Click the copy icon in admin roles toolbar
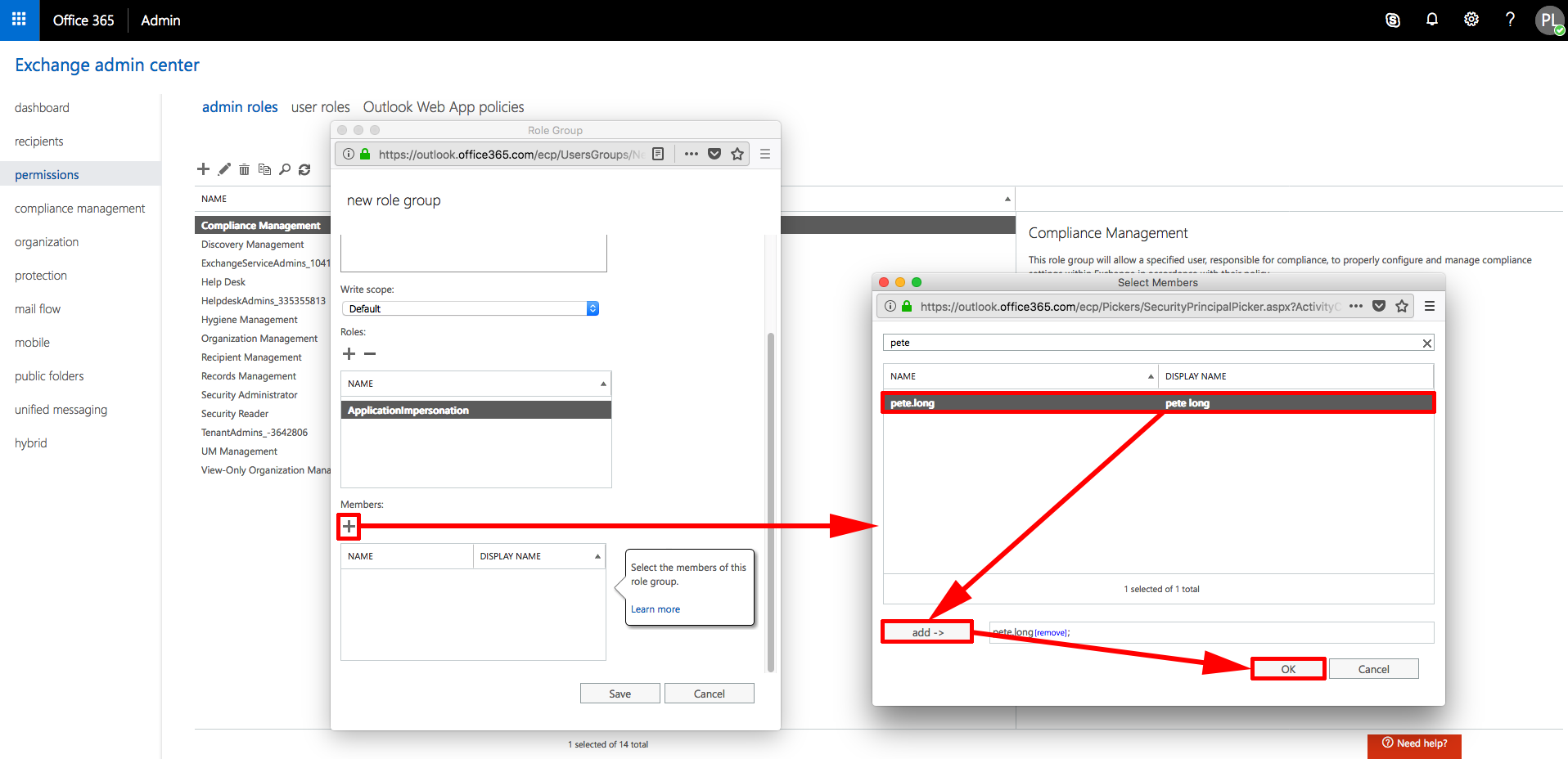The width and height of the screenshot is (1568, 759). click(x=264, y=169)
